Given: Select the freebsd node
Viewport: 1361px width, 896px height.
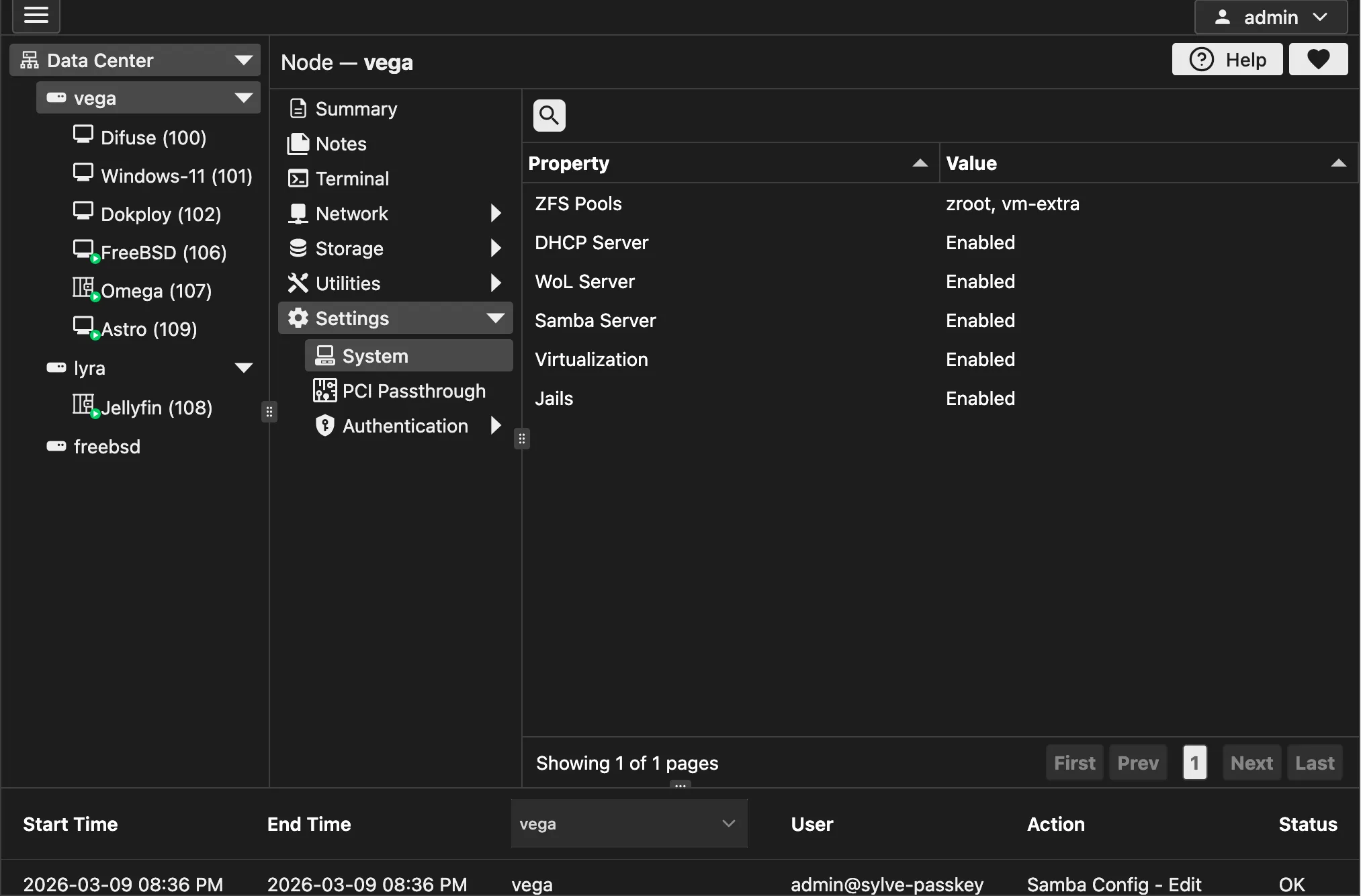Looking at the screenshot, I should (107, 447).
